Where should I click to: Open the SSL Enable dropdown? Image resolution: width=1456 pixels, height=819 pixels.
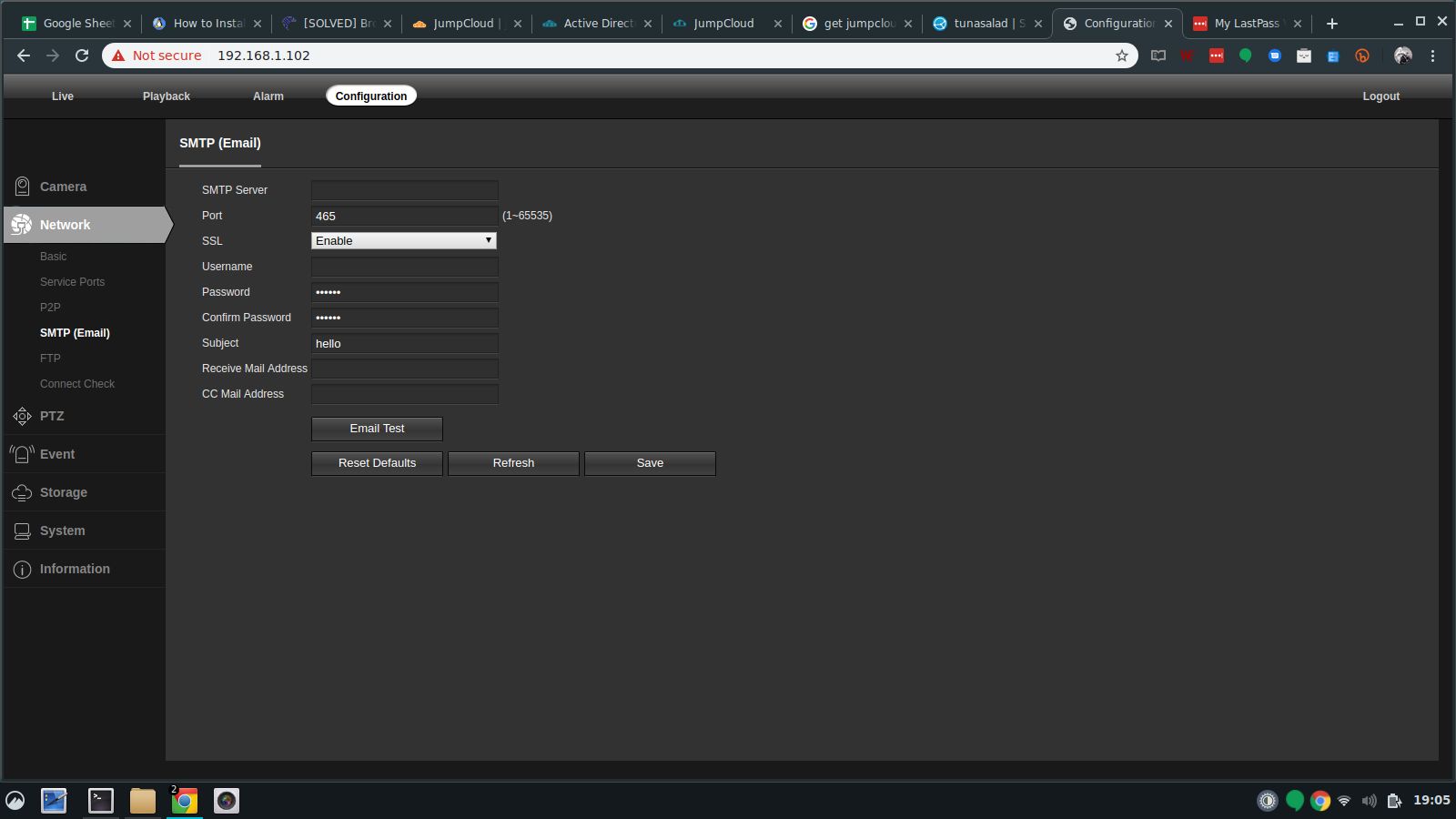[x=403, y=241]
